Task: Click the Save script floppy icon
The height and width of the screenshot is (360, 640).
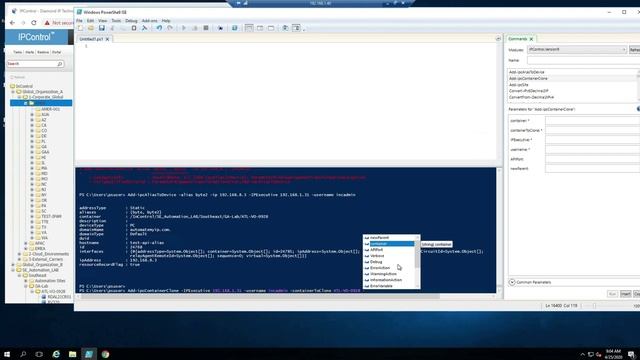Action: (x=102, y=28)
